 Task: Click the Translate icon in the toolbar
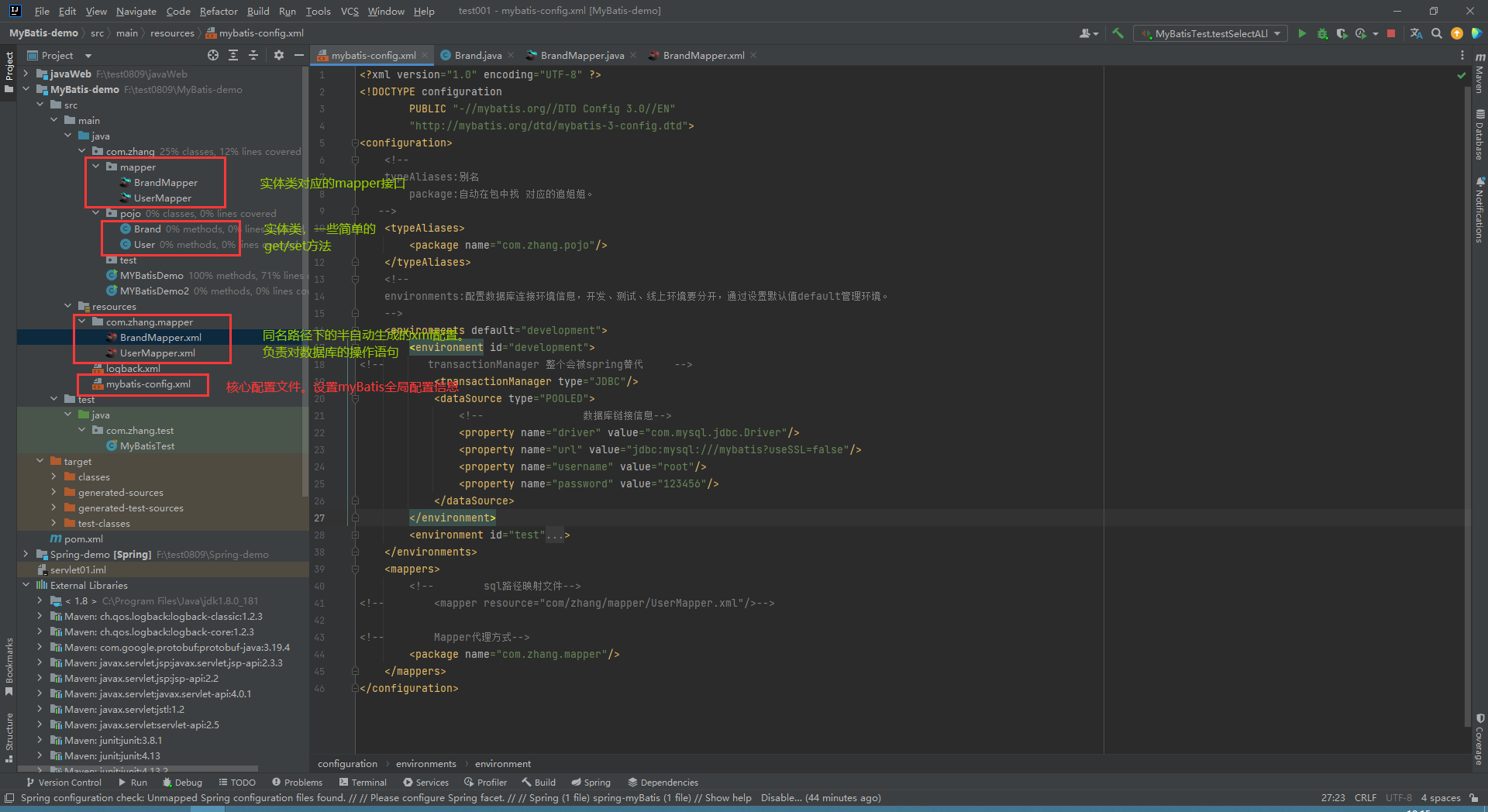1416,33
